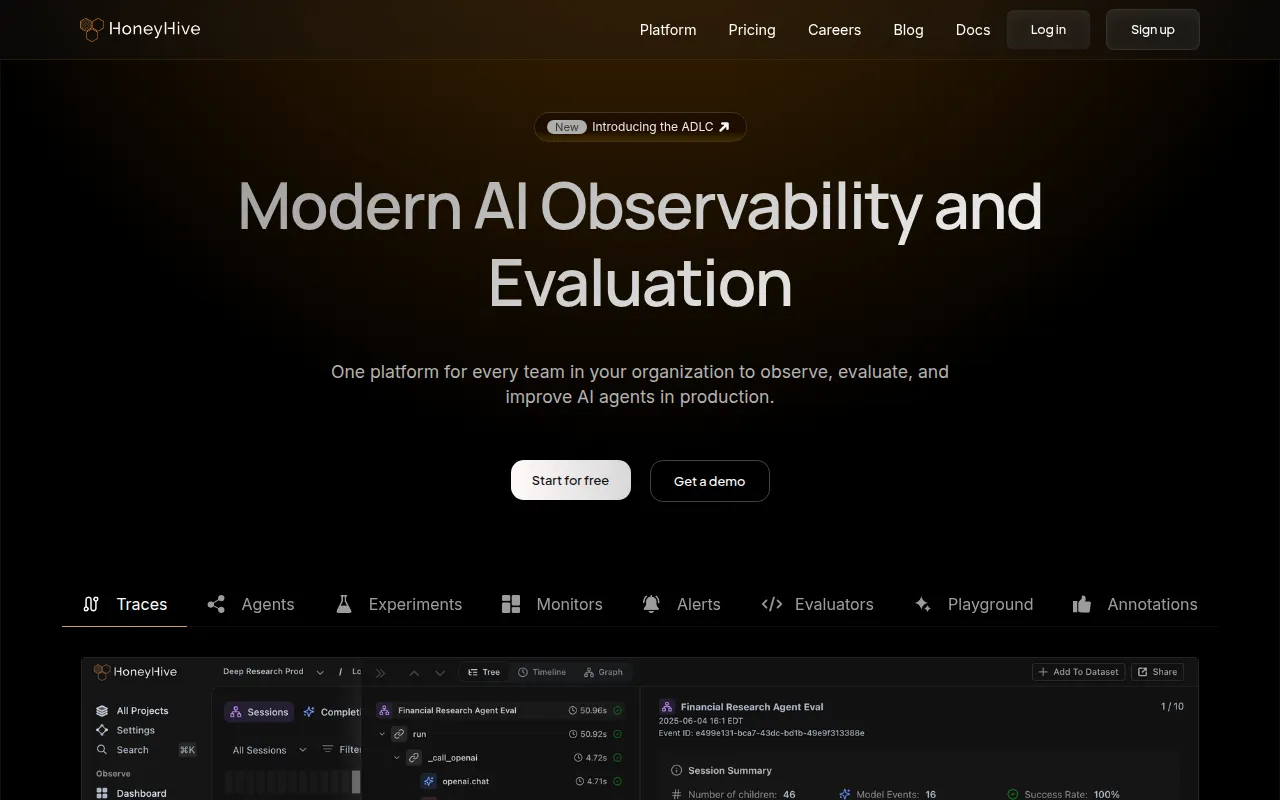Viewport: 1280px width, 800px height.
Task: Click the 1 / 10 pager text
Action: coord(1172,706)
